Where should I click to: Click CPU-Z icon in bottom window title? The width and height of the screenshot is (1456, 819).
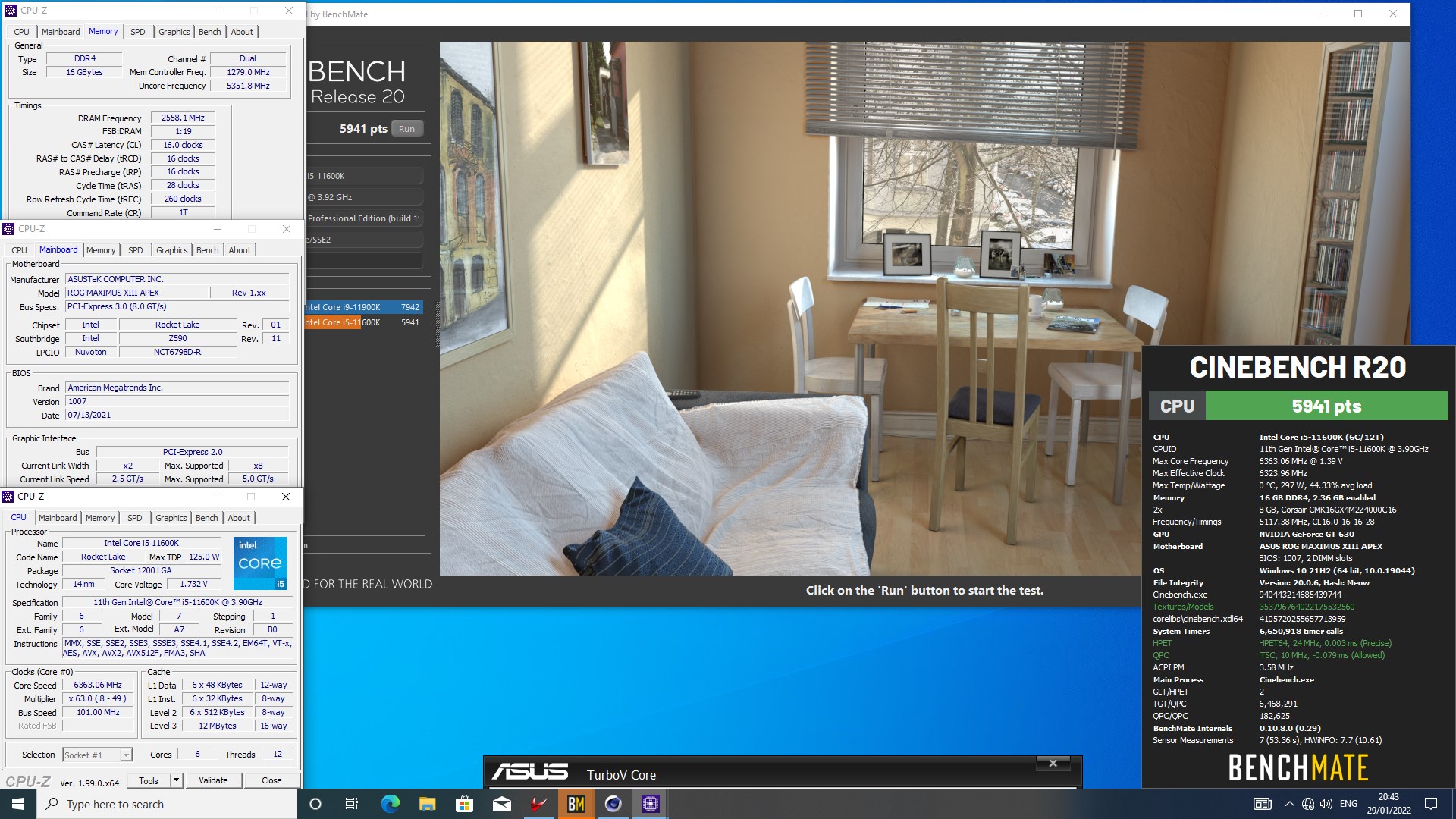point(8,497)
